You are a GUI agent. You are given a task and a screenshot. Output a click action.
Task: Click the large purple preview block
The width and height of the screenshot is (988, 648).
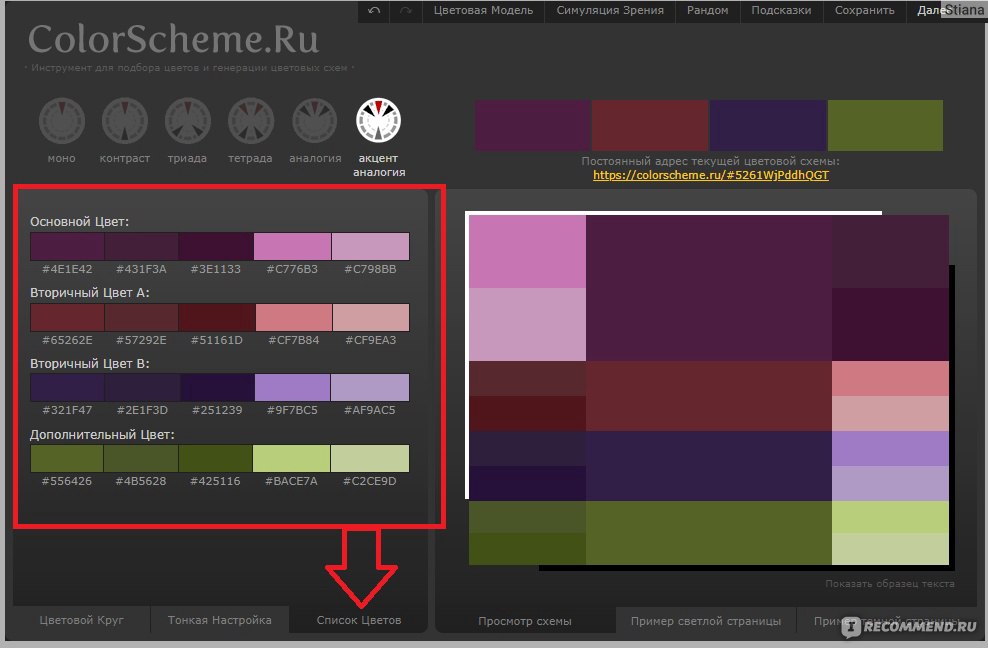pyautogui.click(x=709, y=288)
